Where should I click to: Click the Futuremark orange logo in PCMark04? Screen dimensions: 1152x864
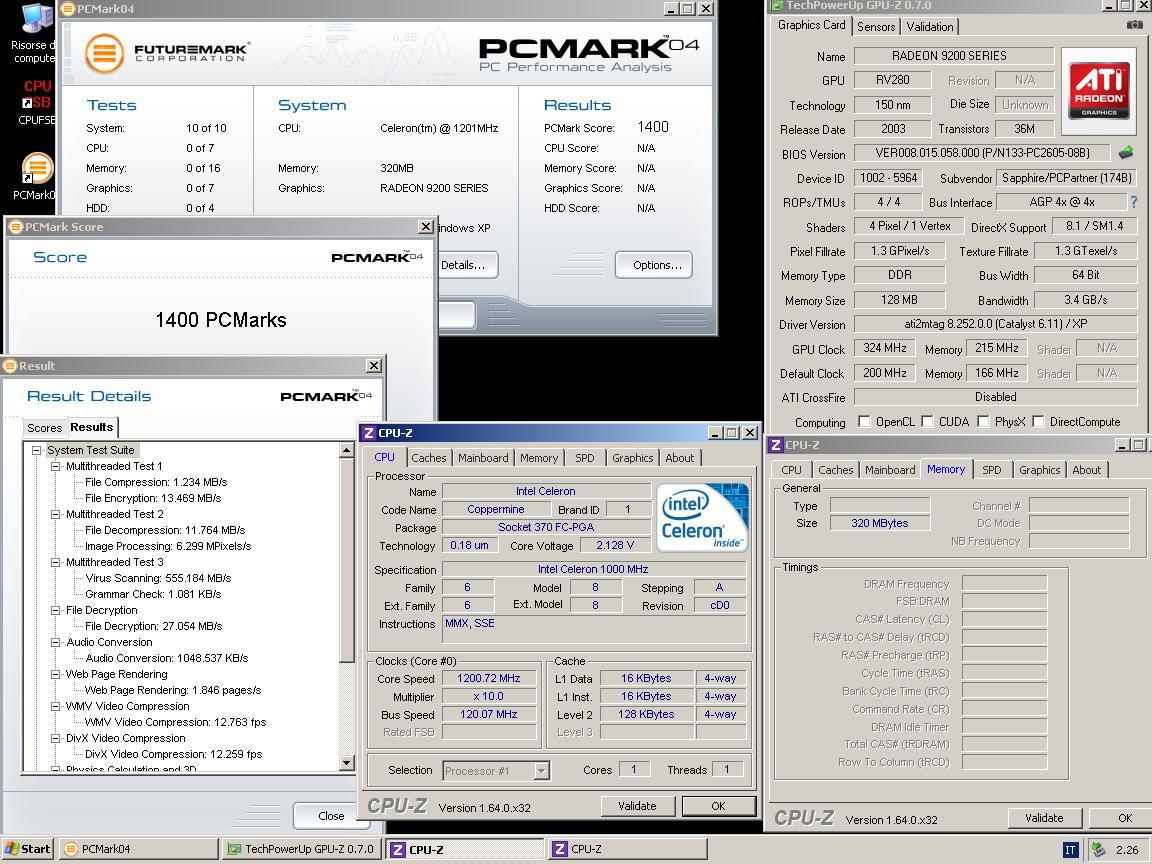click(x=104, y=53)
